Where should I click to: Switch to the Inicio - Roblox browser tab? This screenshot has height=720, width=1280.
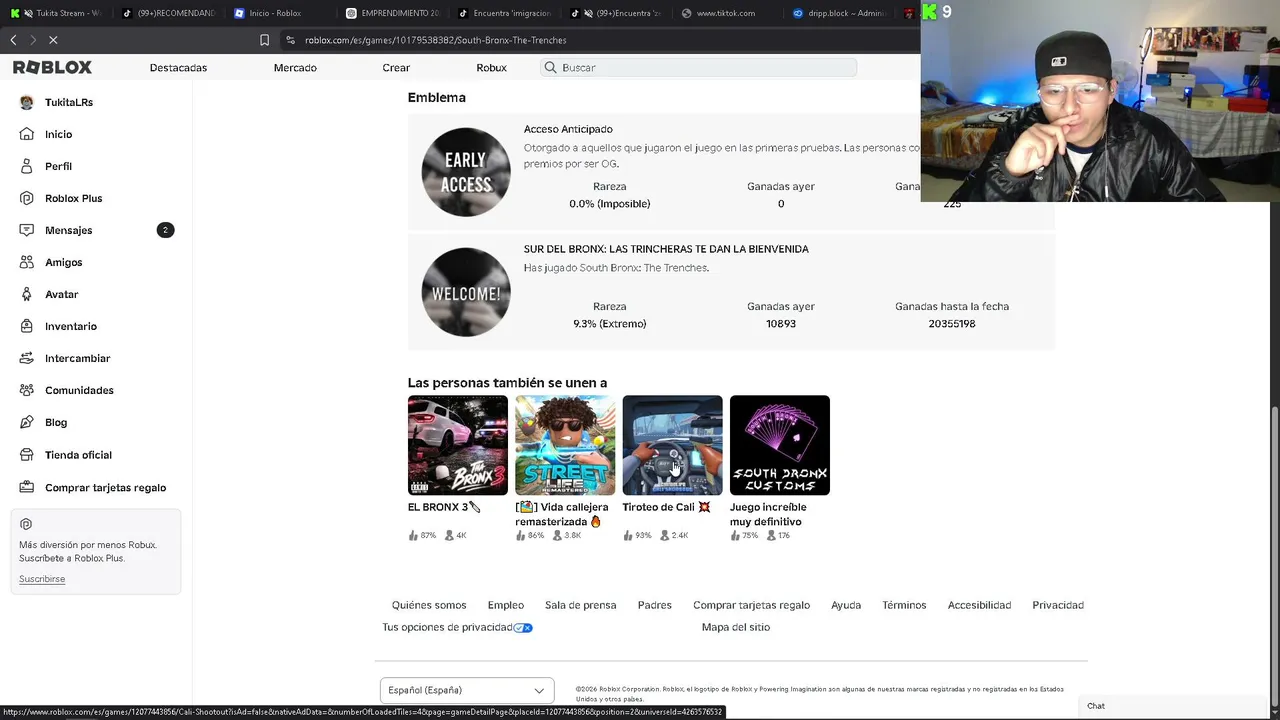coord(276,13)
